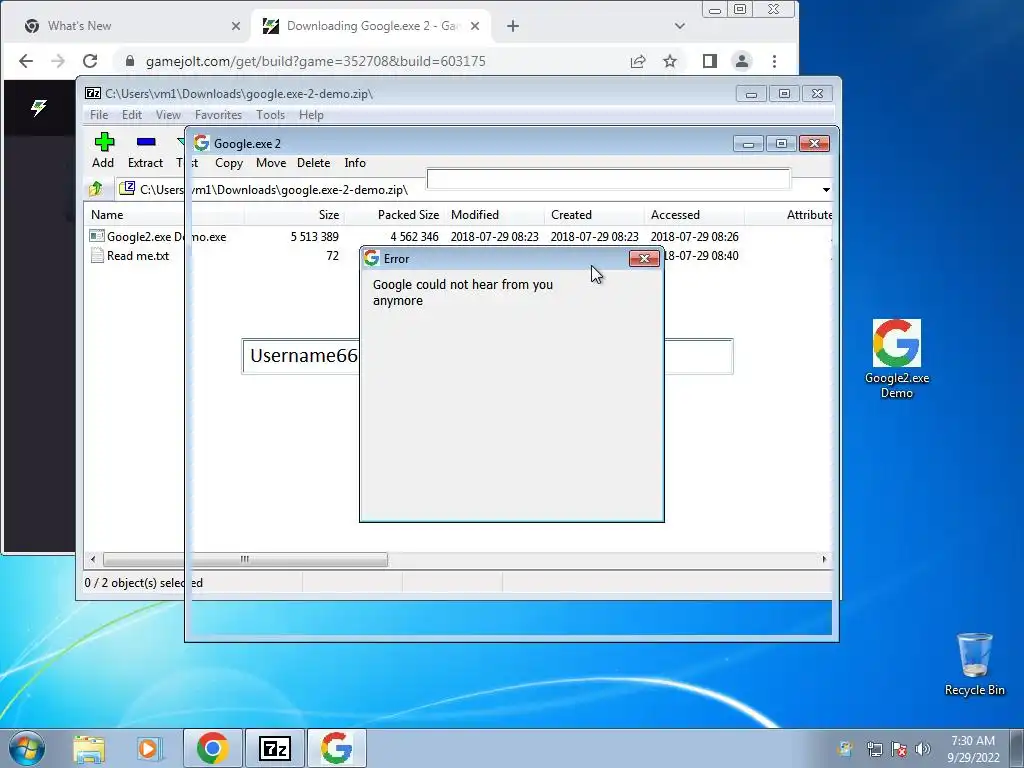
Task: Click the scrollbar right arrow in 7-Zip
Action: click(824, 559)
